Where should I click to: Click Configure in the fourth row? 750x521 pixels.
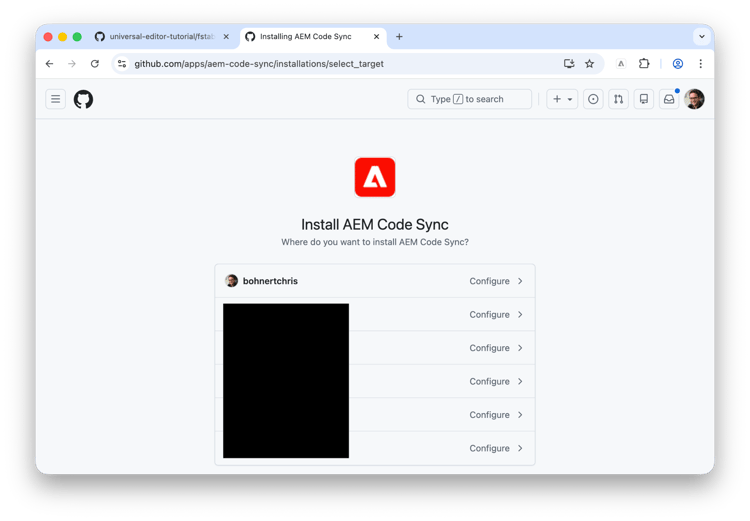[x=489, y=382]
